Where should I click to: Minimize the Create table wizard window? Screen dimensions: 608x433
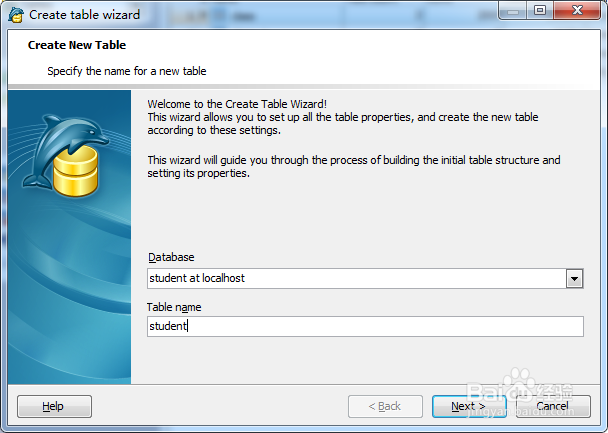coord(513,11)
